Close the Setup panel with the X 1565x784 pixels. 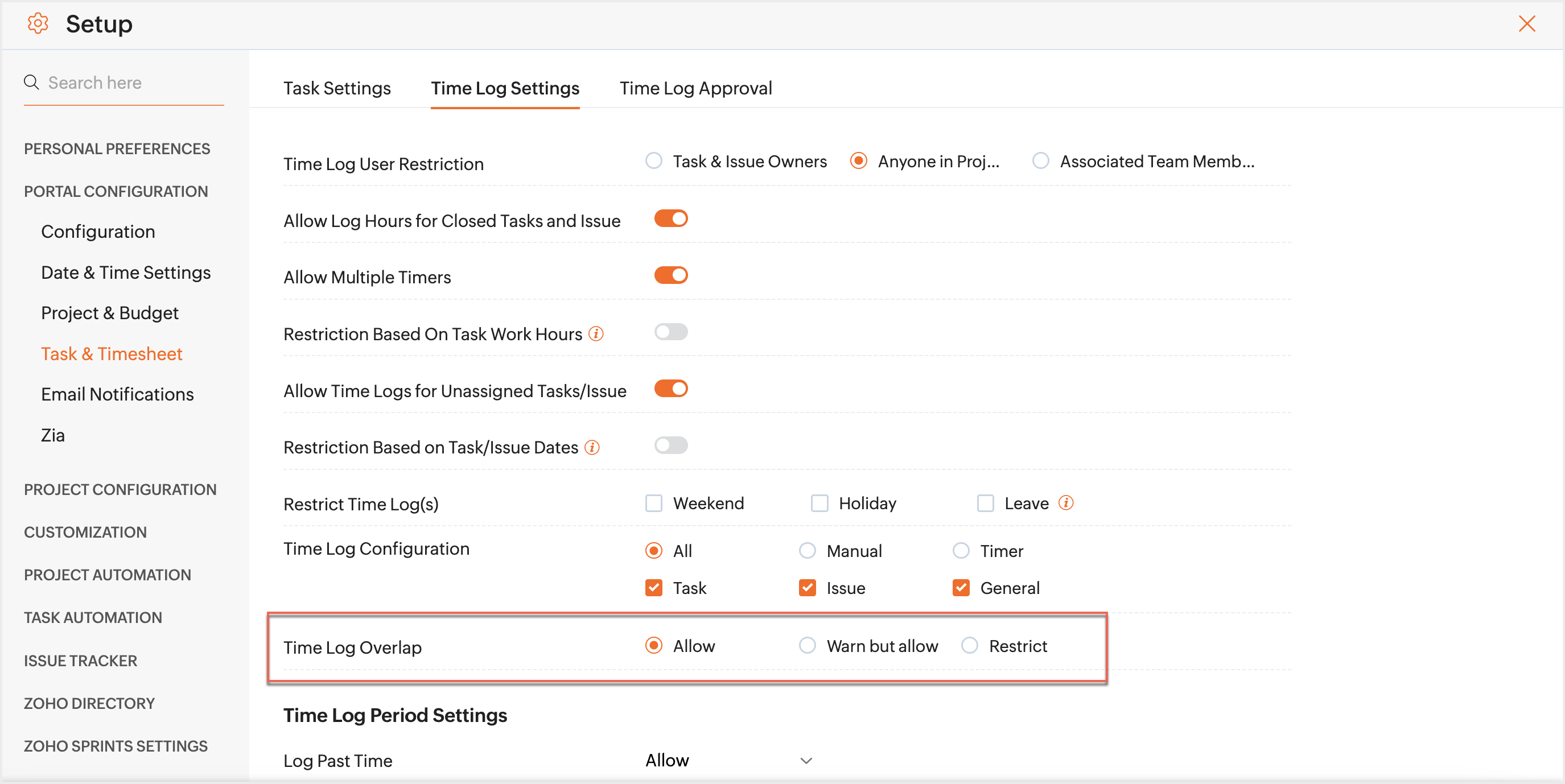point(1526,24)
